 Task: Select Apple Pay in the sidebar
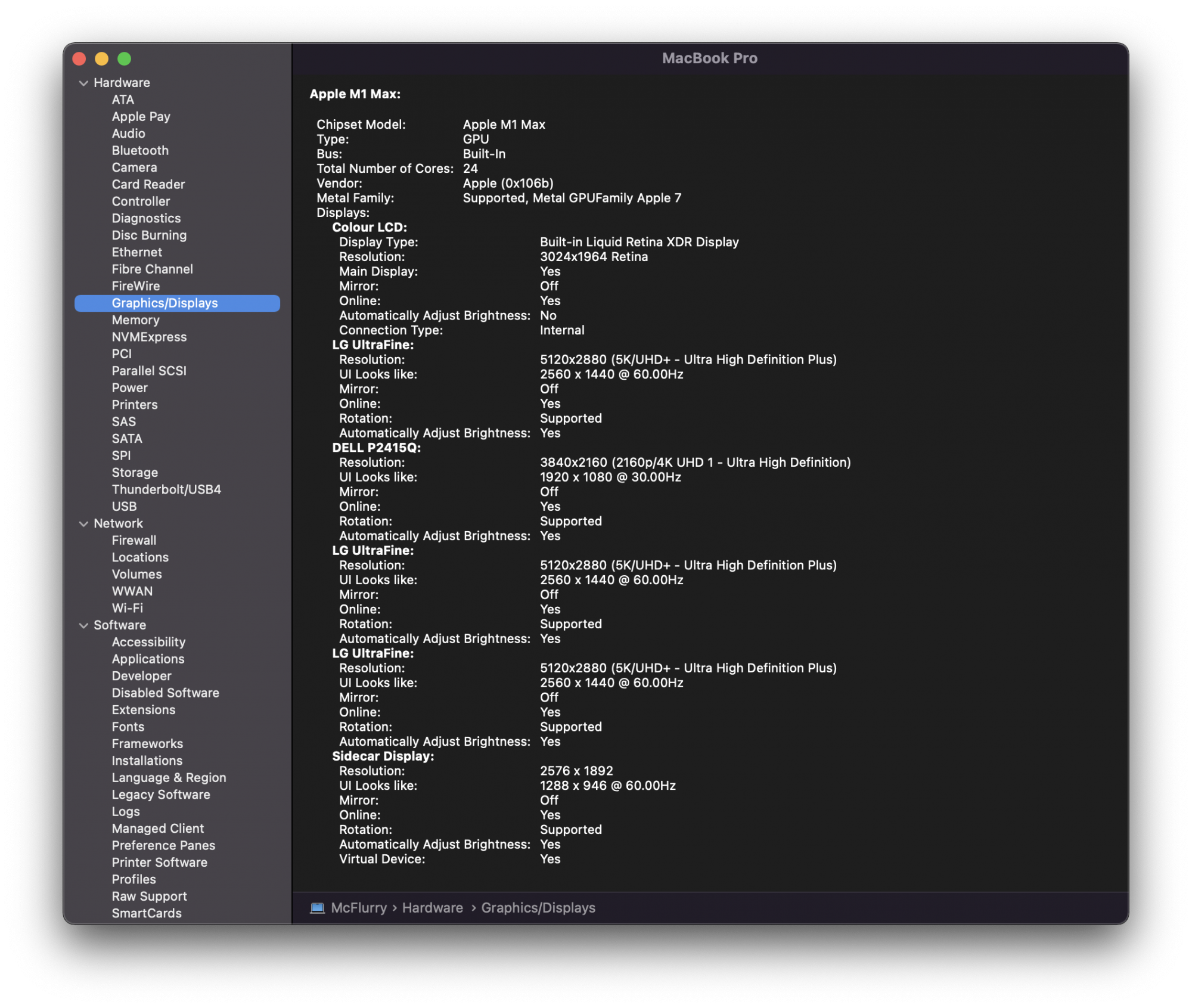pos(141,117)
